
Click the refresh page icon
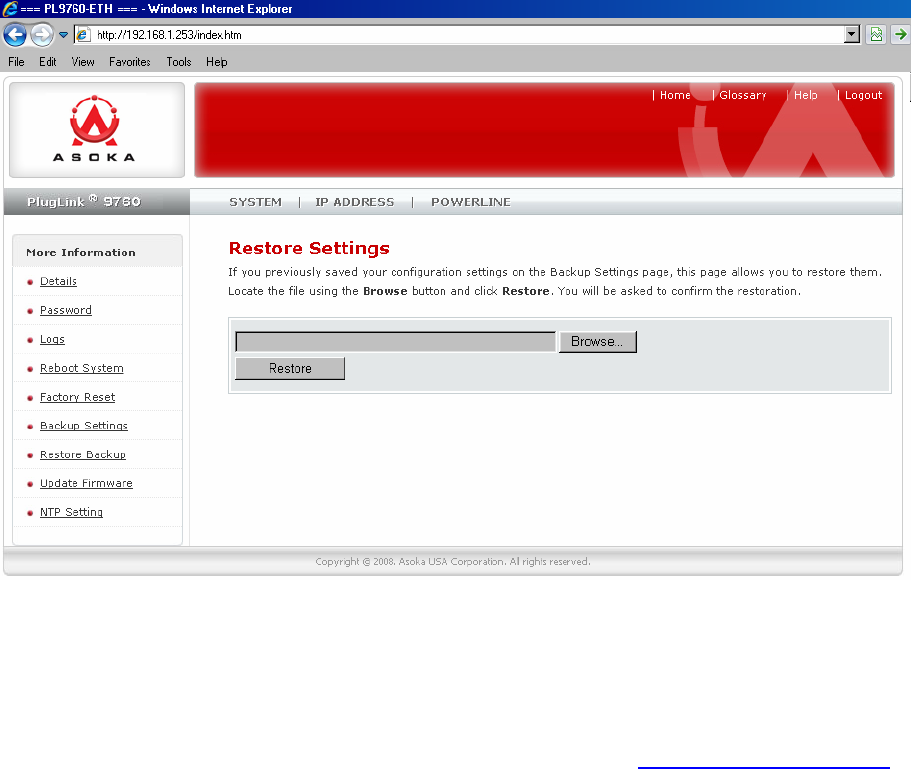click(x=876, y=35)
